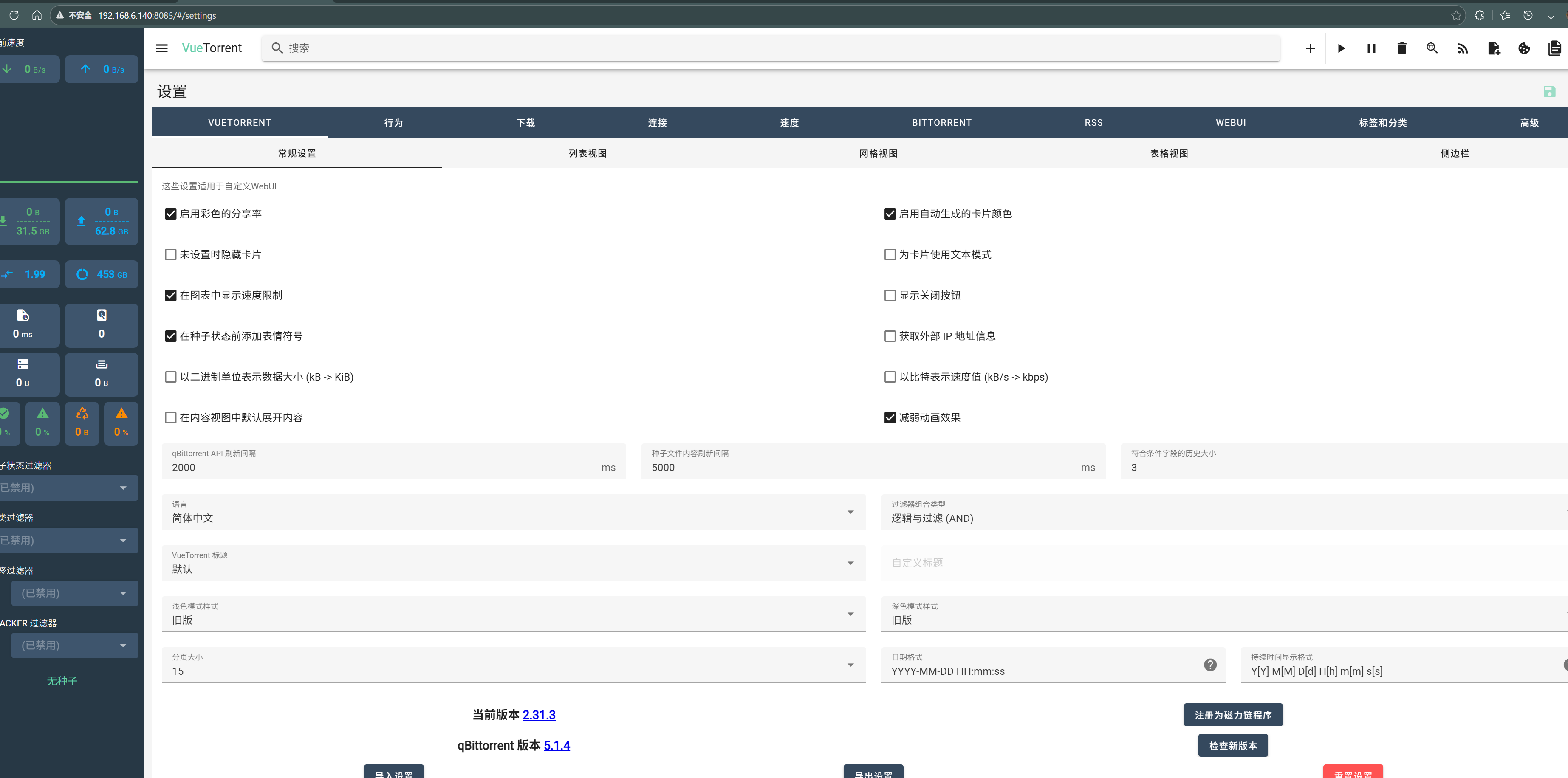Delete torrents using the trash icon

pos(1401,48)
